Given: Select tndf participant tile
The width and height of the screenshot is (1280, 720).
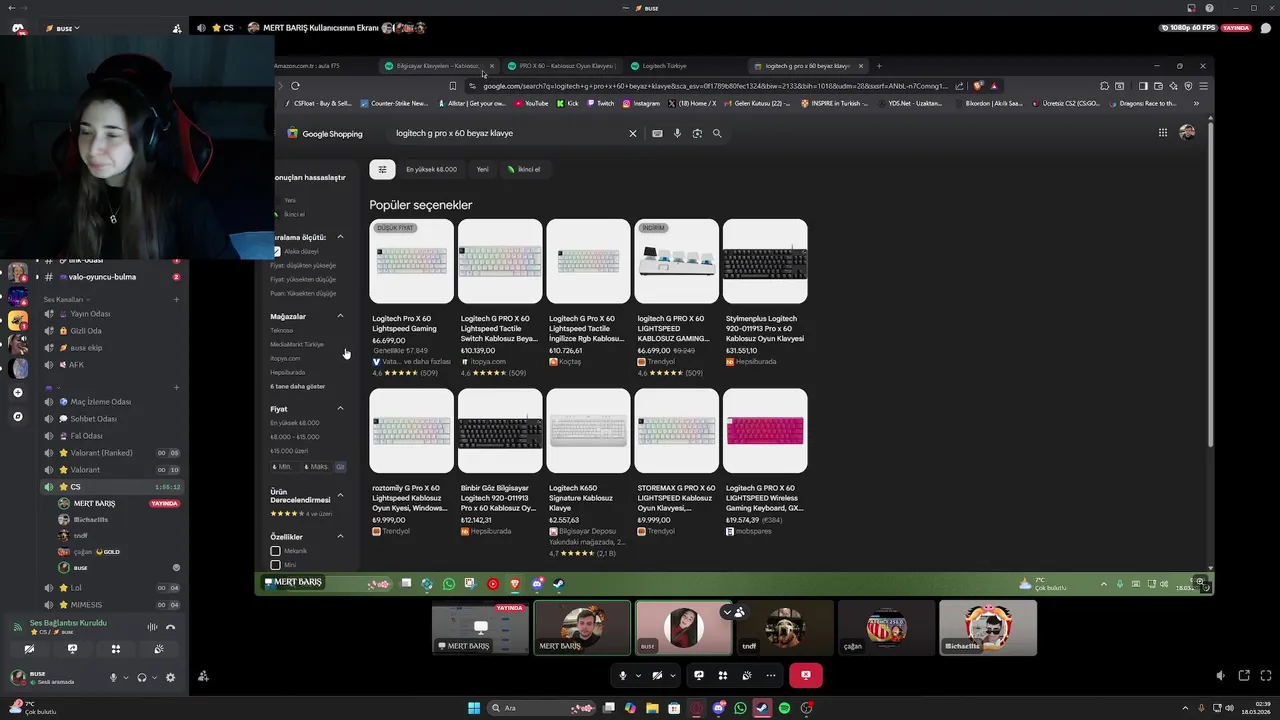Looking at the screenshot, I should click(785, 628).
